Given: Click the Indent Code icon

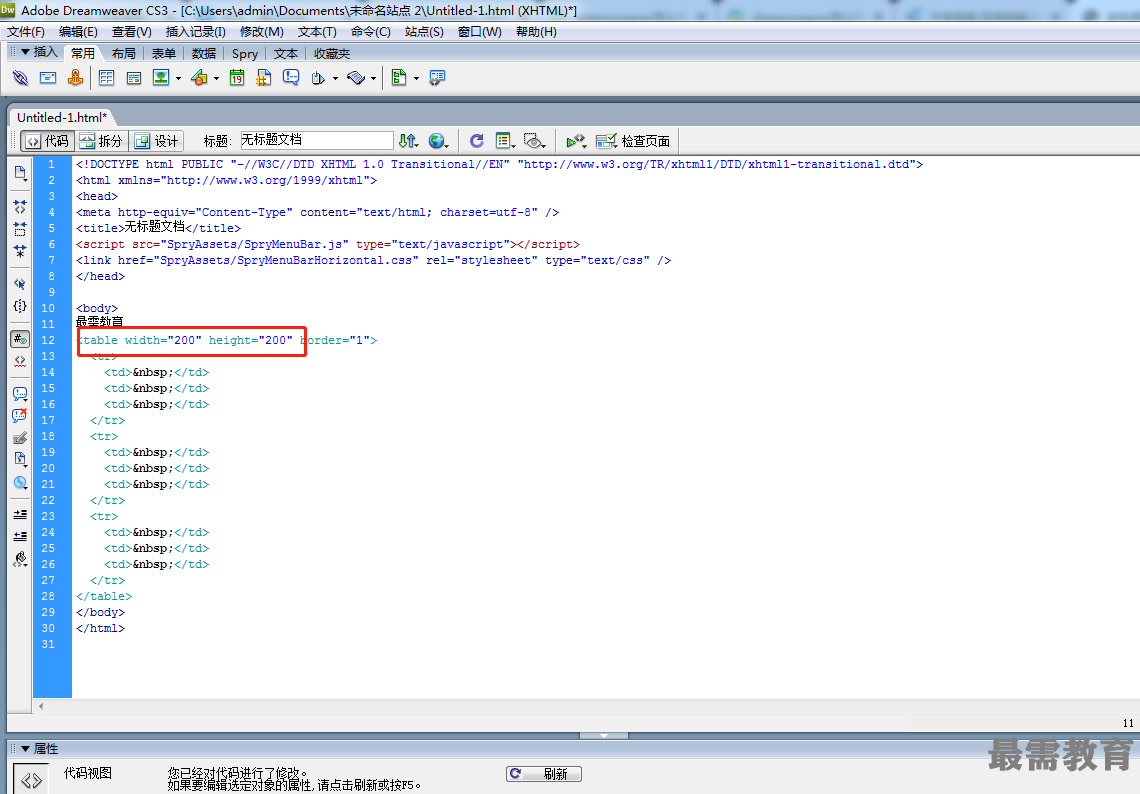Looking at the screenshot, I should click(20, 515).
